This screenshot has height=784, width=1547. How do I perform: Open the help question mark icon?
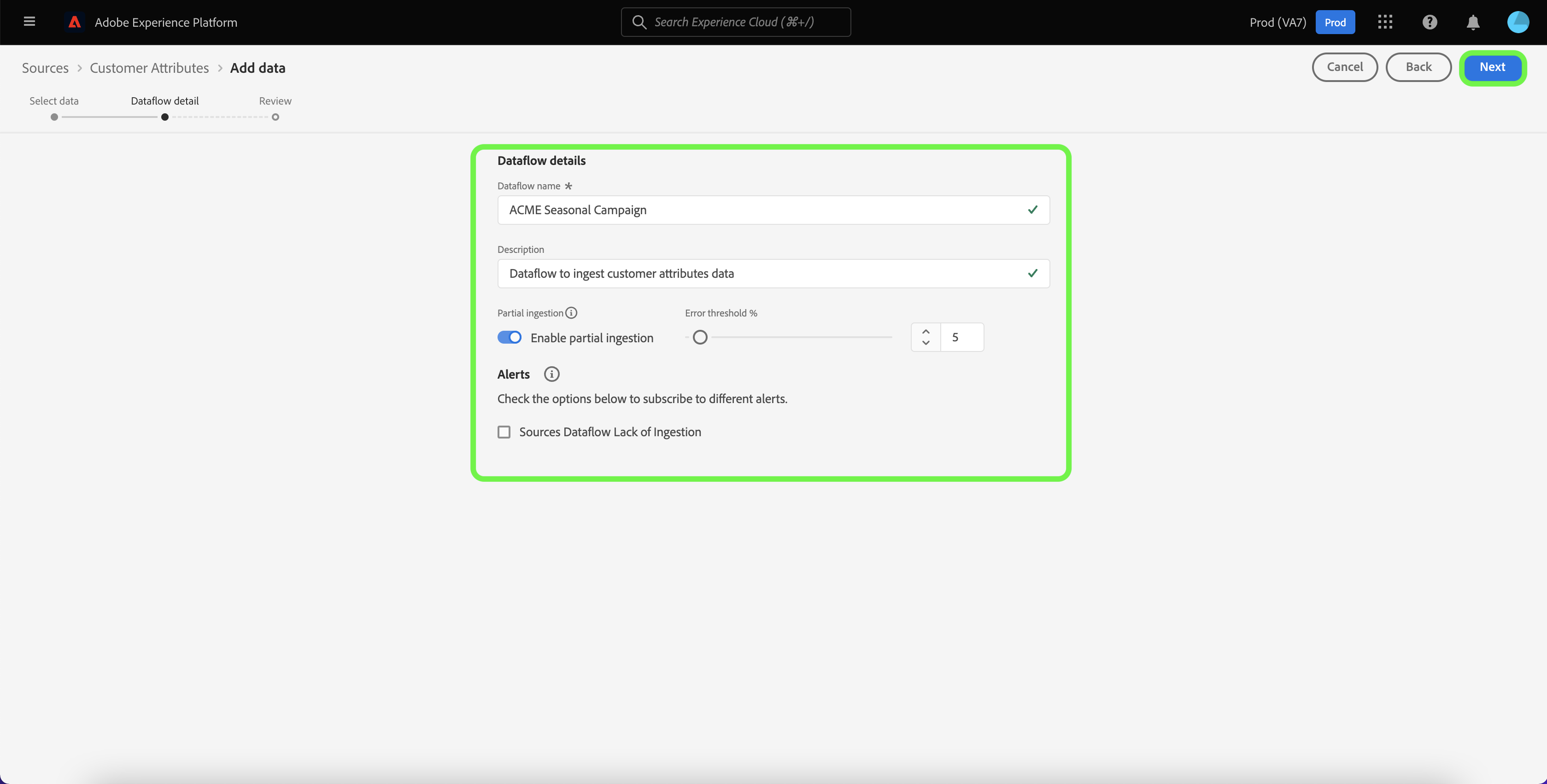click(1429, 22)
